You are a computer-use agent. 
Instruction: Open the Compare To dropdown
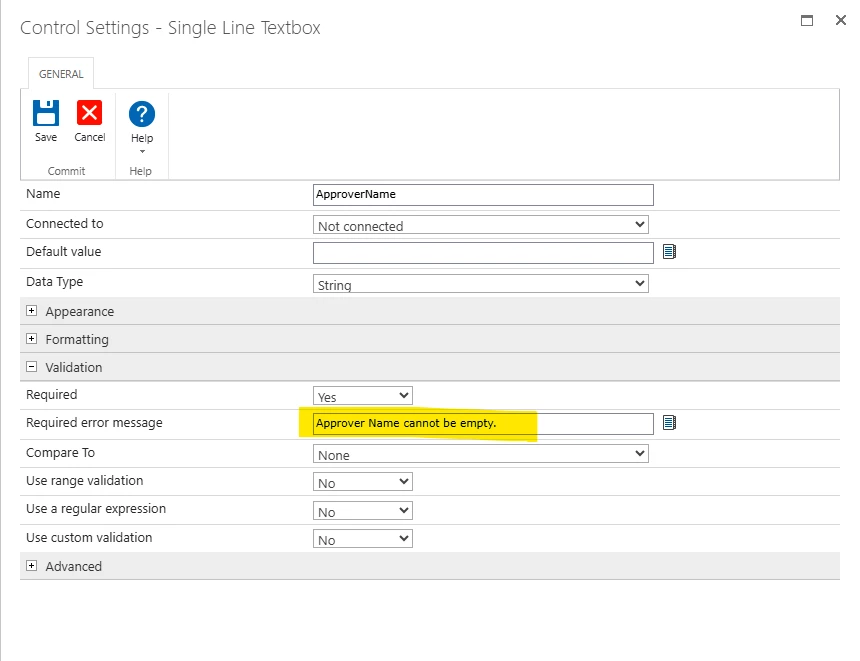tap(480, 454)
